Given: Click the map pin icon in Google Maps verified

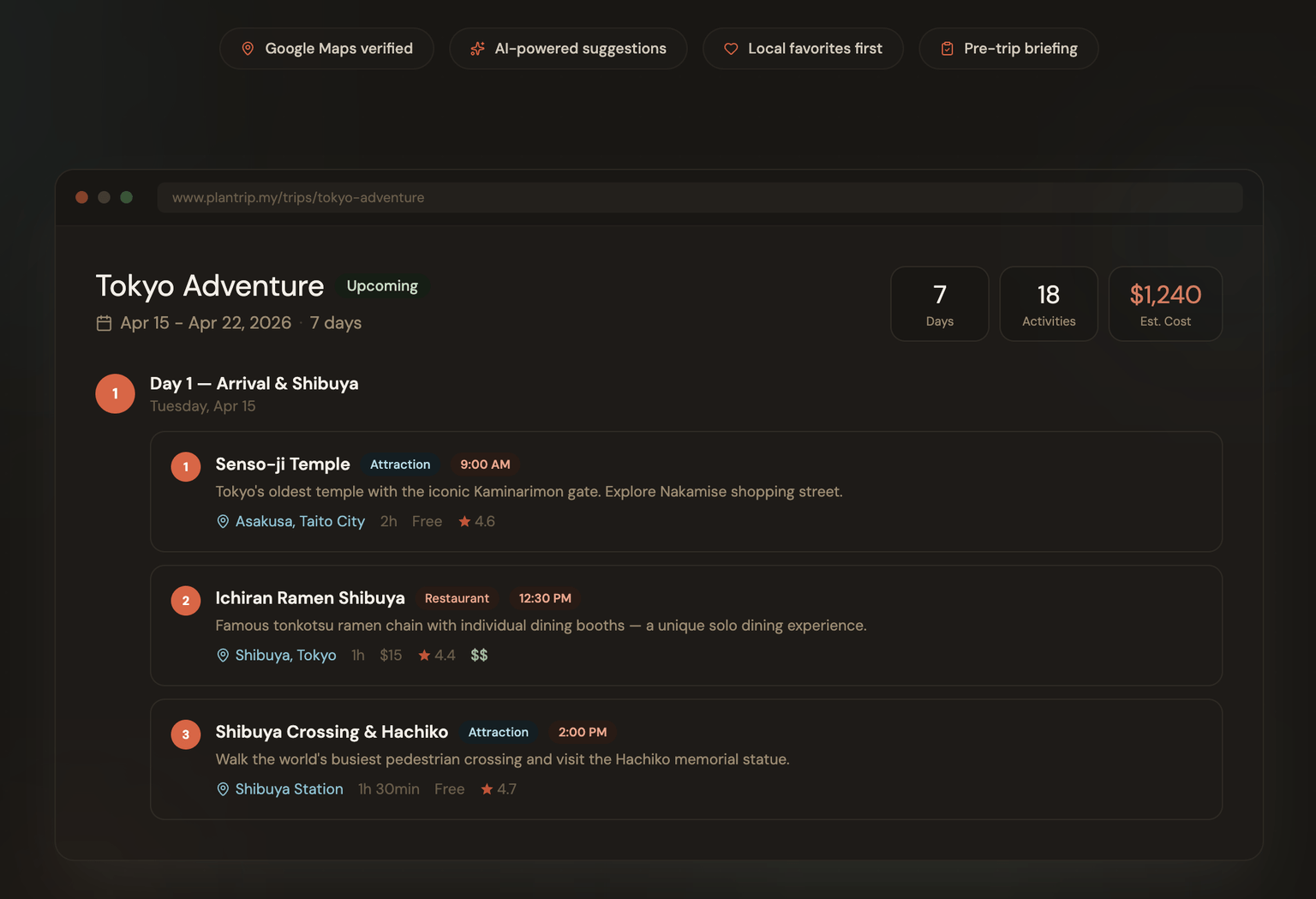Looking at the screenshot, I should (x=248, y=49).
